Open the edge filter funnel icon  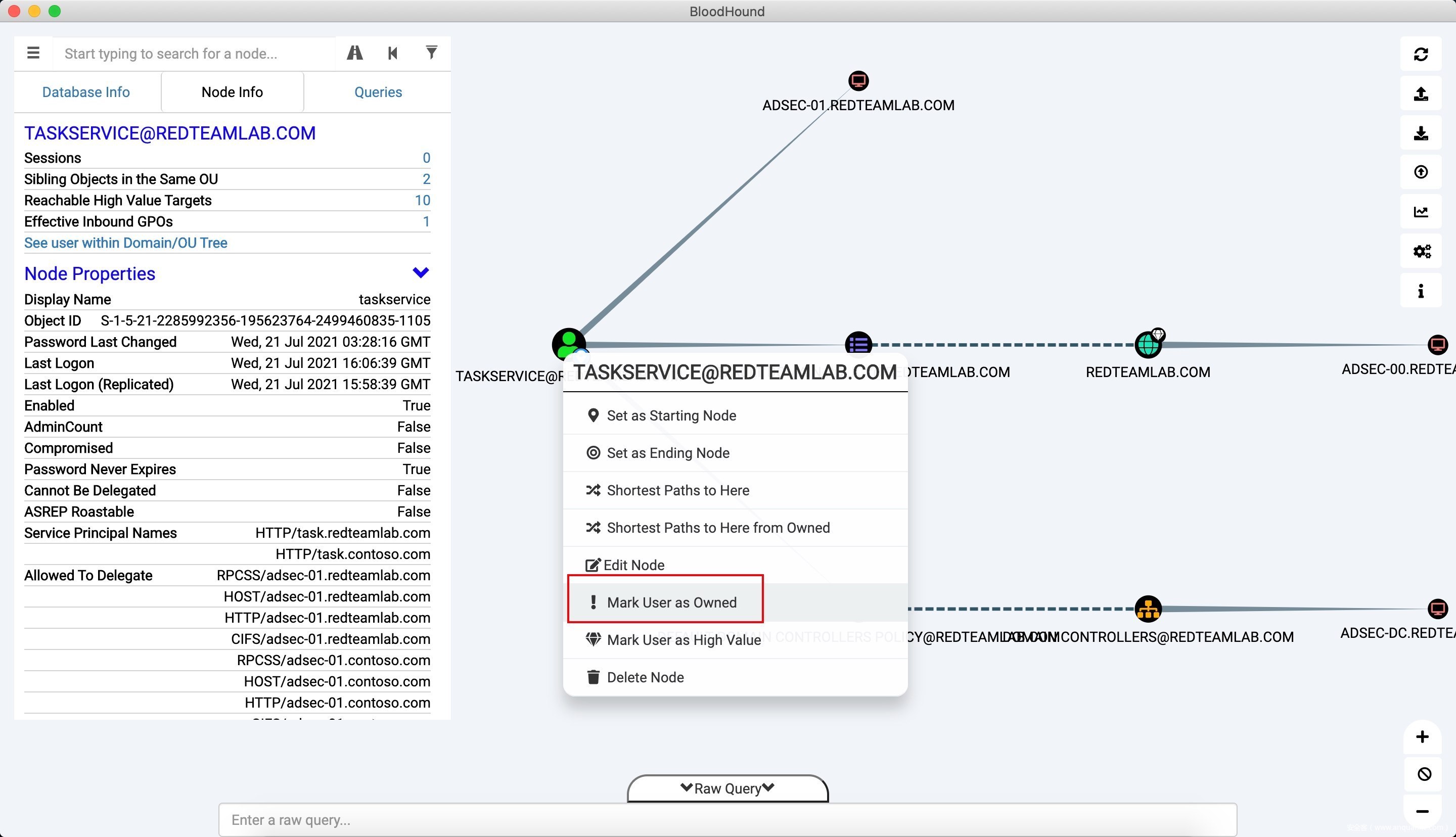431,53
